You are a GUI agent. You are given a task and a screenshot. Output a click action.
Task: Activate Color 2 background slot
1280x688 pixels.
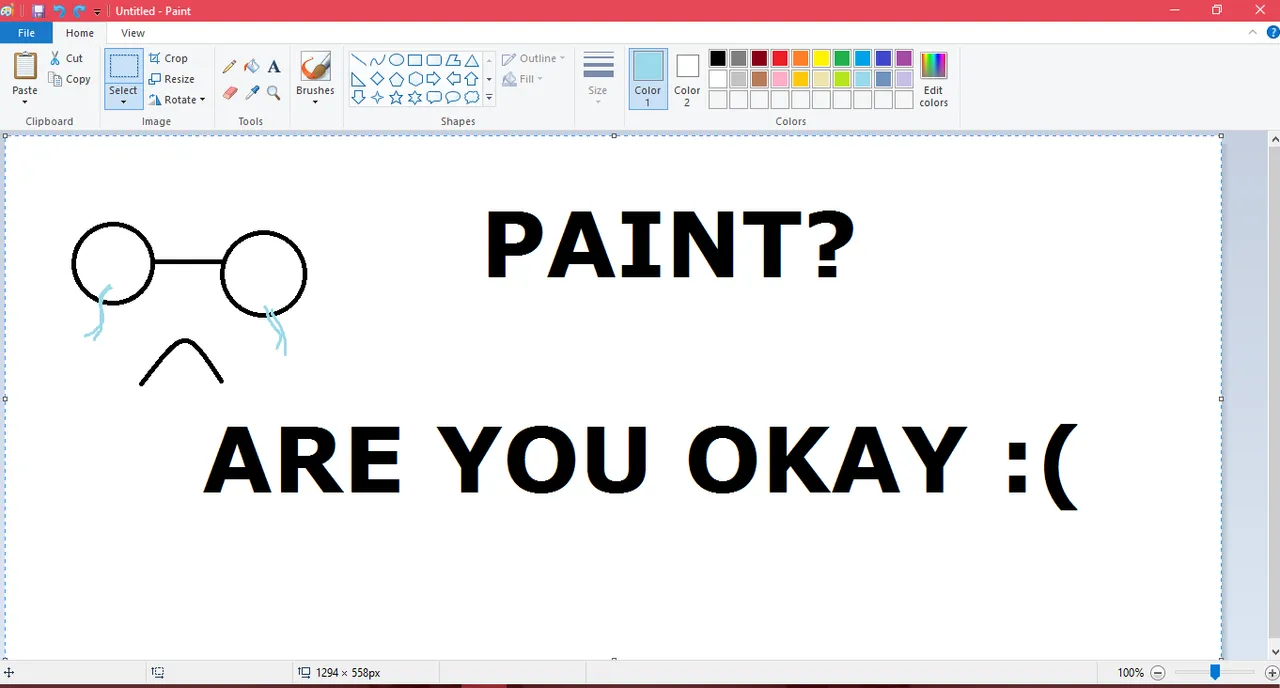pyautogui.click(x=687, y=79)
